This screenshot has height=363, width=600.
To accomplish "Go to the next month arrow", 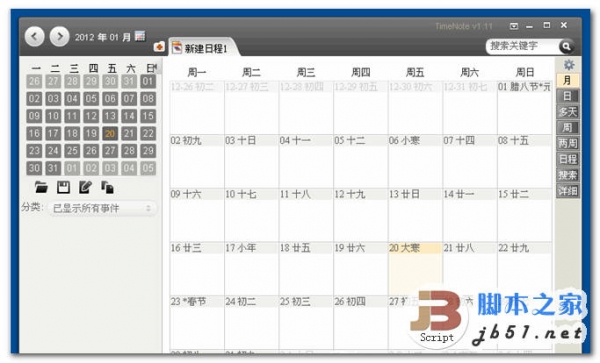I will click(x=60, y=37).
